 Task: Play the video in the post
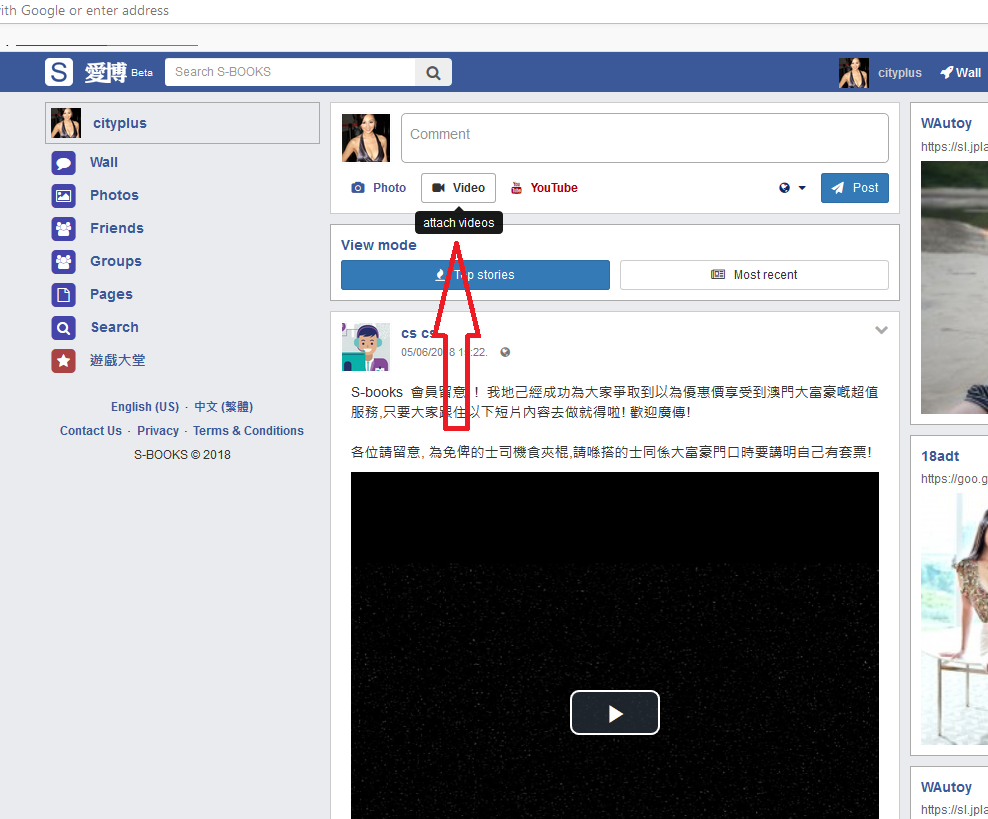point(614,713)
